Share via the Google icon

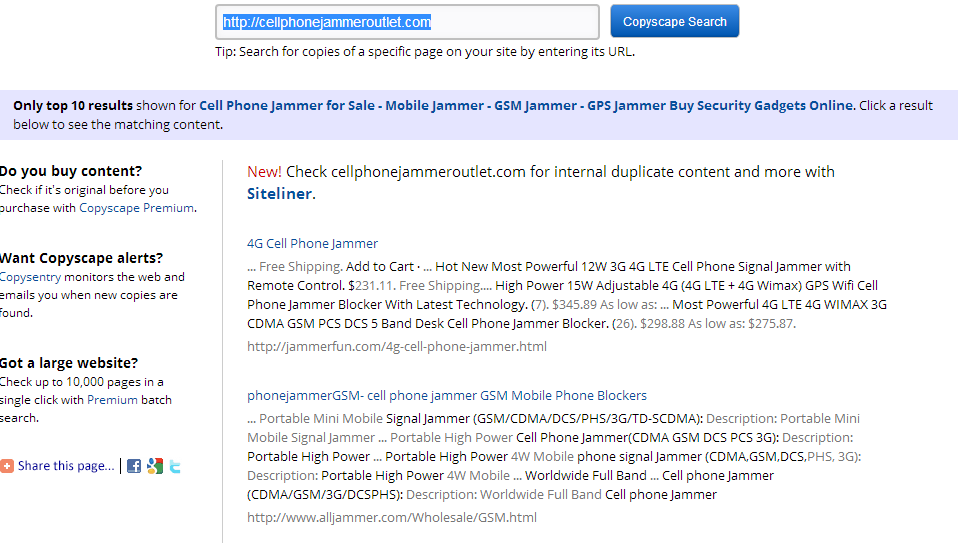(x=155, y=466)
